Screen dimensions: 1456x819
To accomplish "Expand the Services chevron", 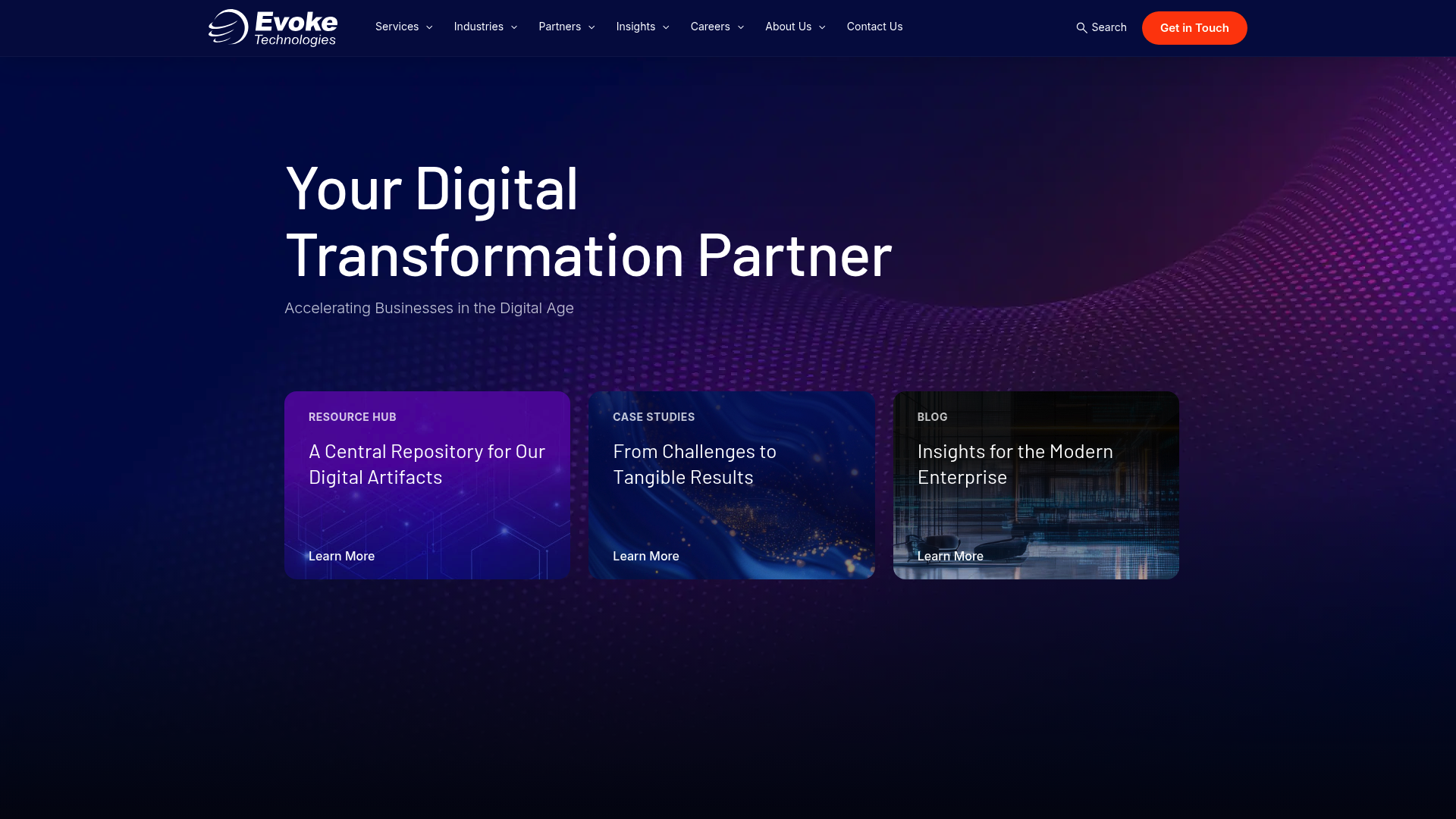I will point(429,27).
